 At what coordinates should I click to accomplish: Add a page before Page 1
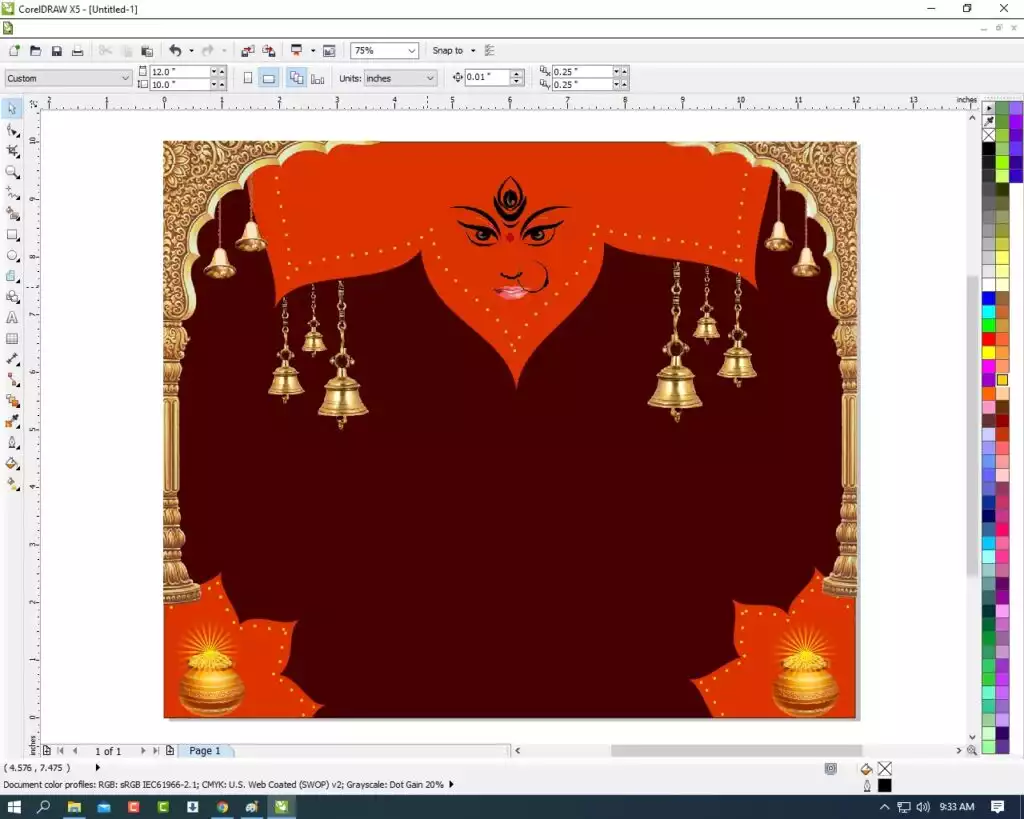pyautogui.click(x=47, y=751)
